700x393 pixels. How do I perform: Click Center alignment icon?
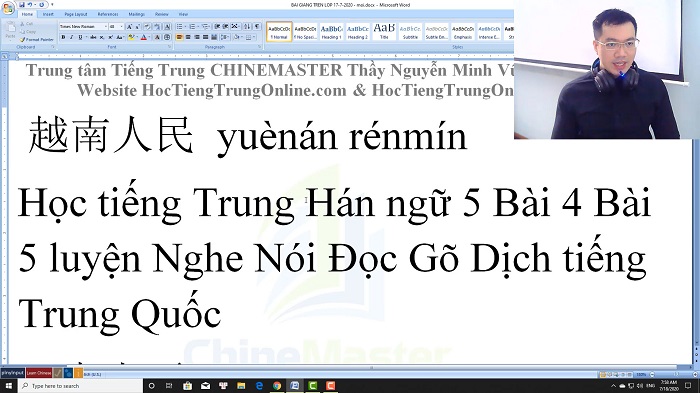click(x=188, y=38)
